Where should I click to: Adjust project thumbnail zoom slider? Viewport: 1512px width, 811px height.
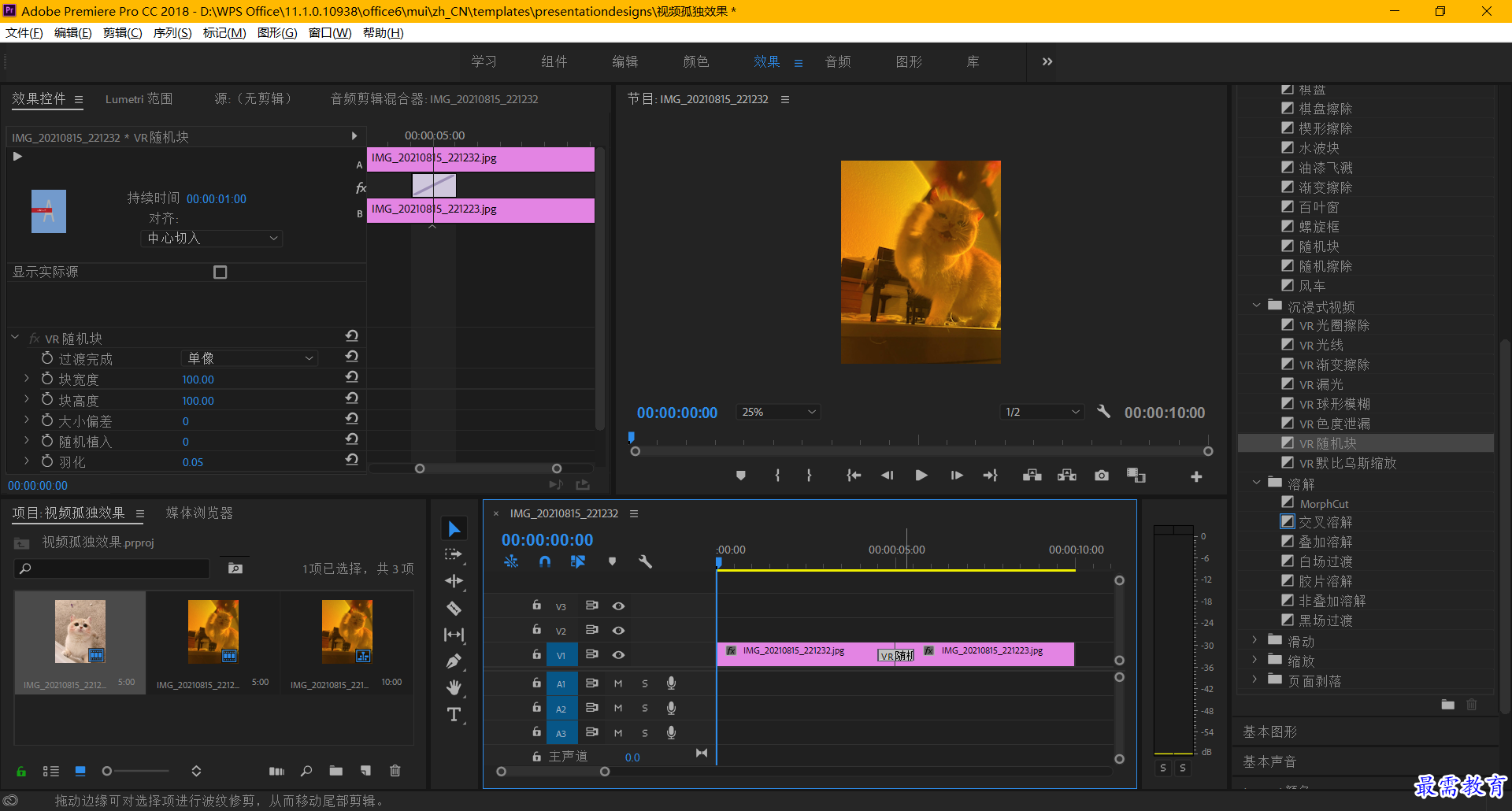(107, 771)
